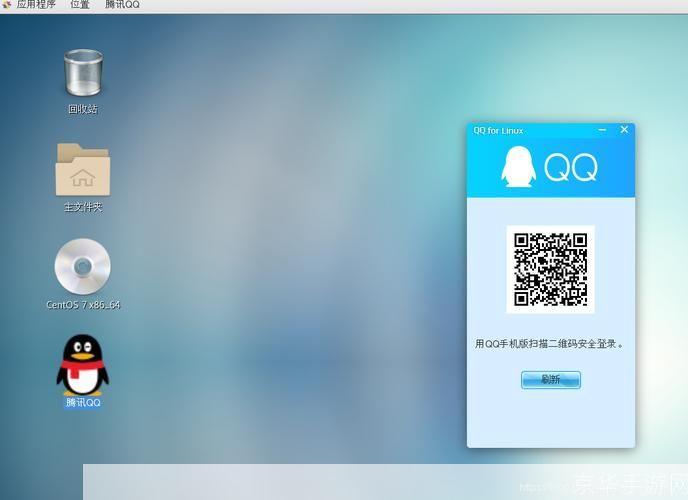Open the 主文件夹 home folder icon
The width and height of the screenshot is (688, 500).
[x=83, y=169]
